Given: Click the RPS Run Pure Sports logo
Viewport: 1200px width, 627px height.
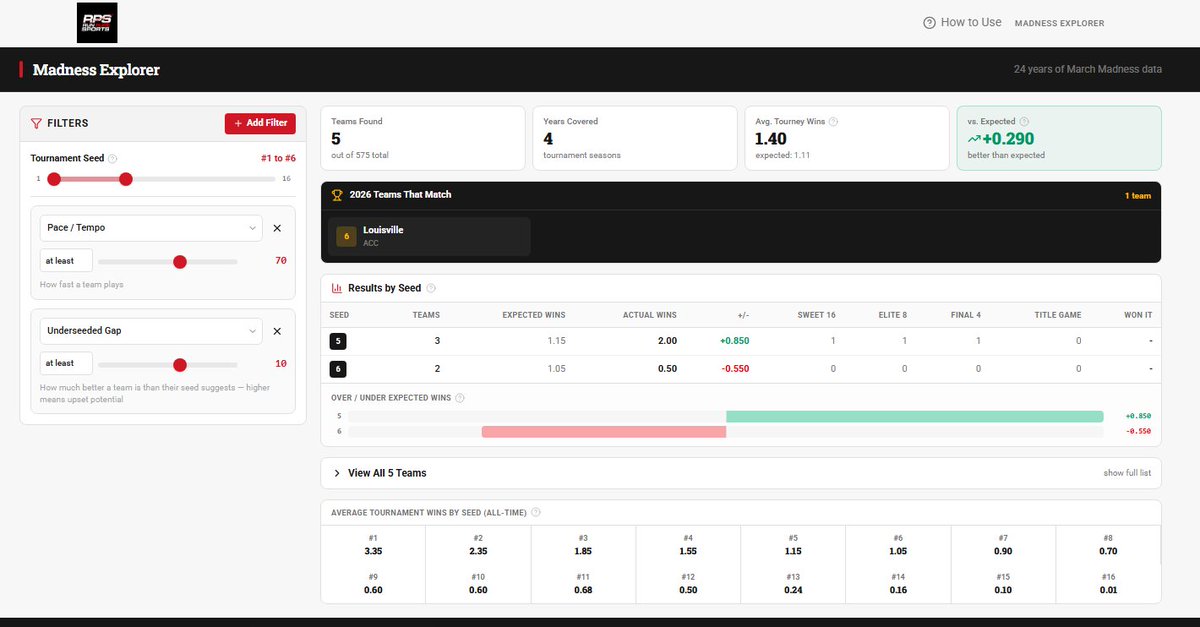Looking at the screenshot, I should (x=97, y=22).
